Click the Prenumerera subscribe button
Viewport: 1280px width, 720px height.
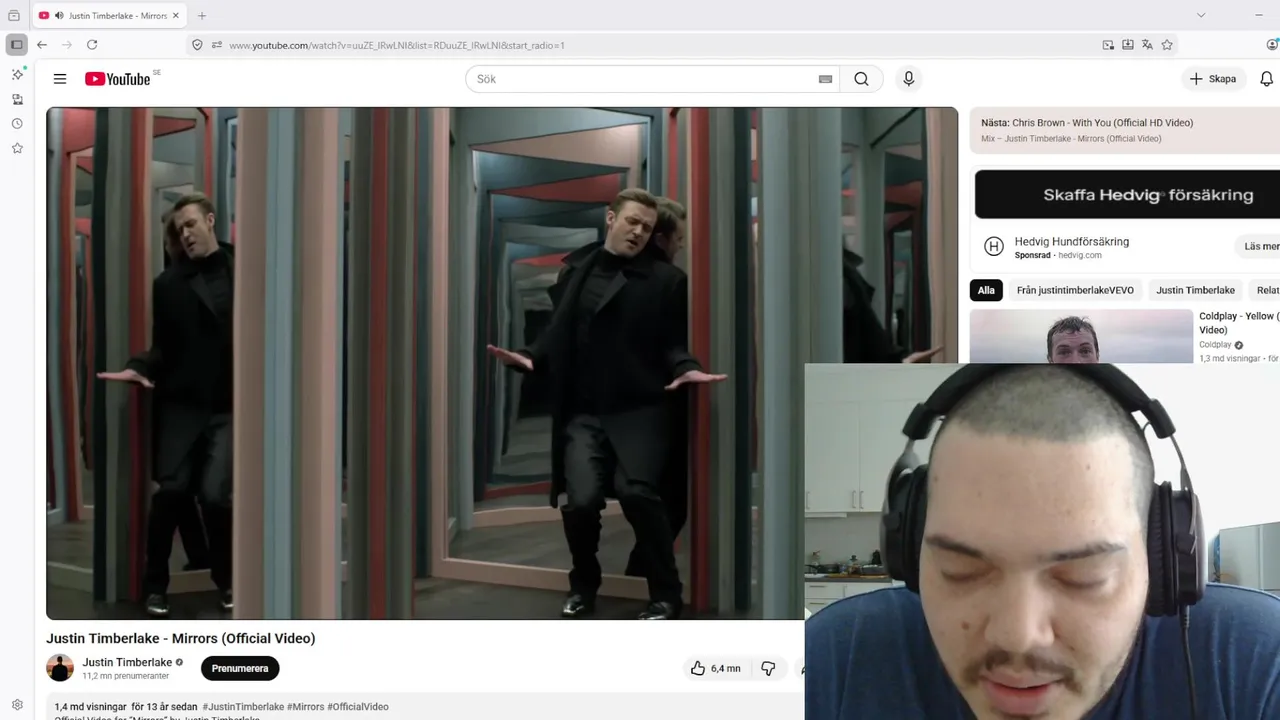(x=240, y=668)
